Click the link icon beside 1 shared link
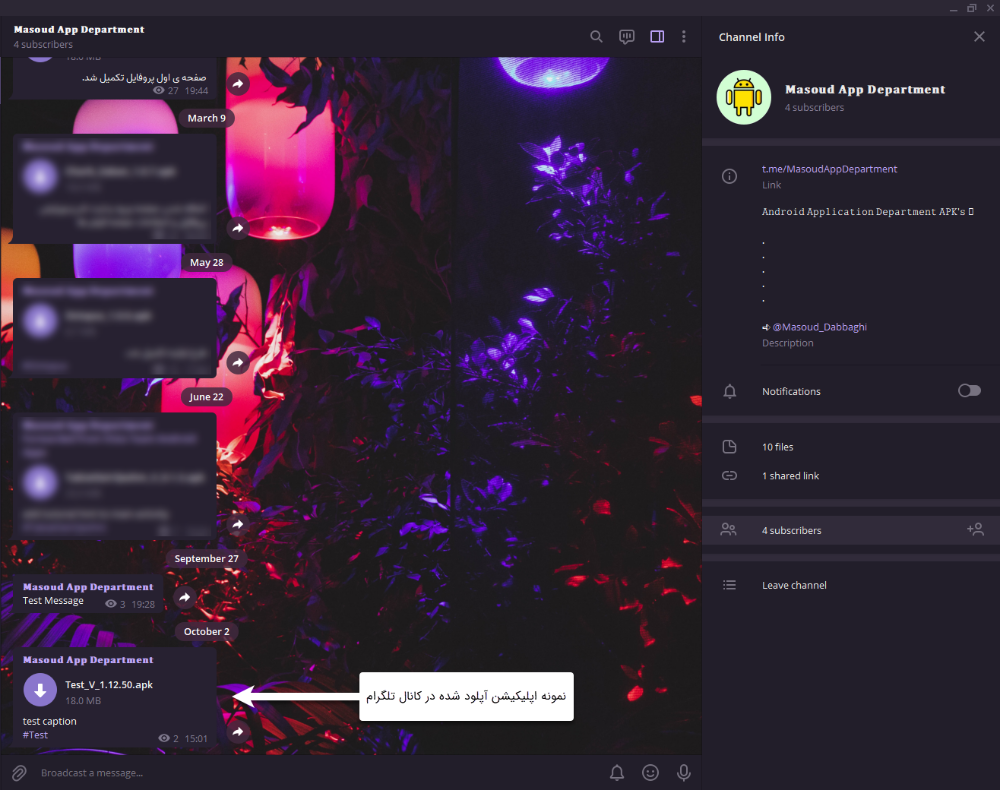Viewport: 1000px width, 790px height. click(729, 476)
